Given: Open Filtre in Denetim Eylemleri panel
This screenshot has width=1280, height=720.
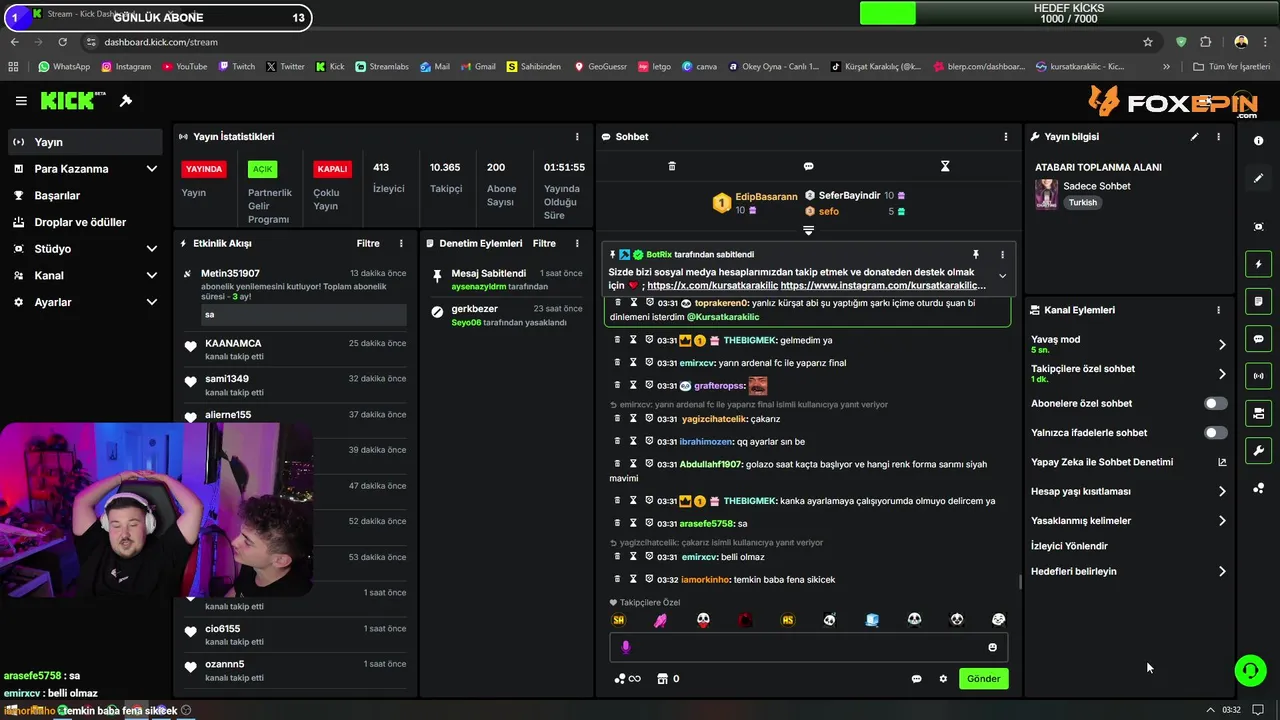Looking at the screenshot, I should click(544, 243).
